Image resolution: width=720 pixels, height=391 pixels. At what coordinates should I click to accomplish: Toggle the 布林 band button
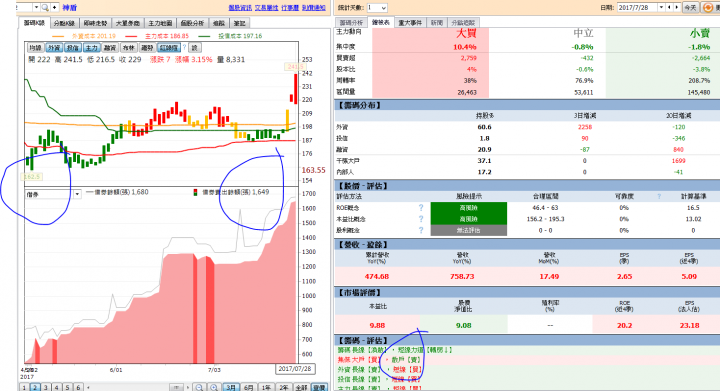(x=129, y=48)
